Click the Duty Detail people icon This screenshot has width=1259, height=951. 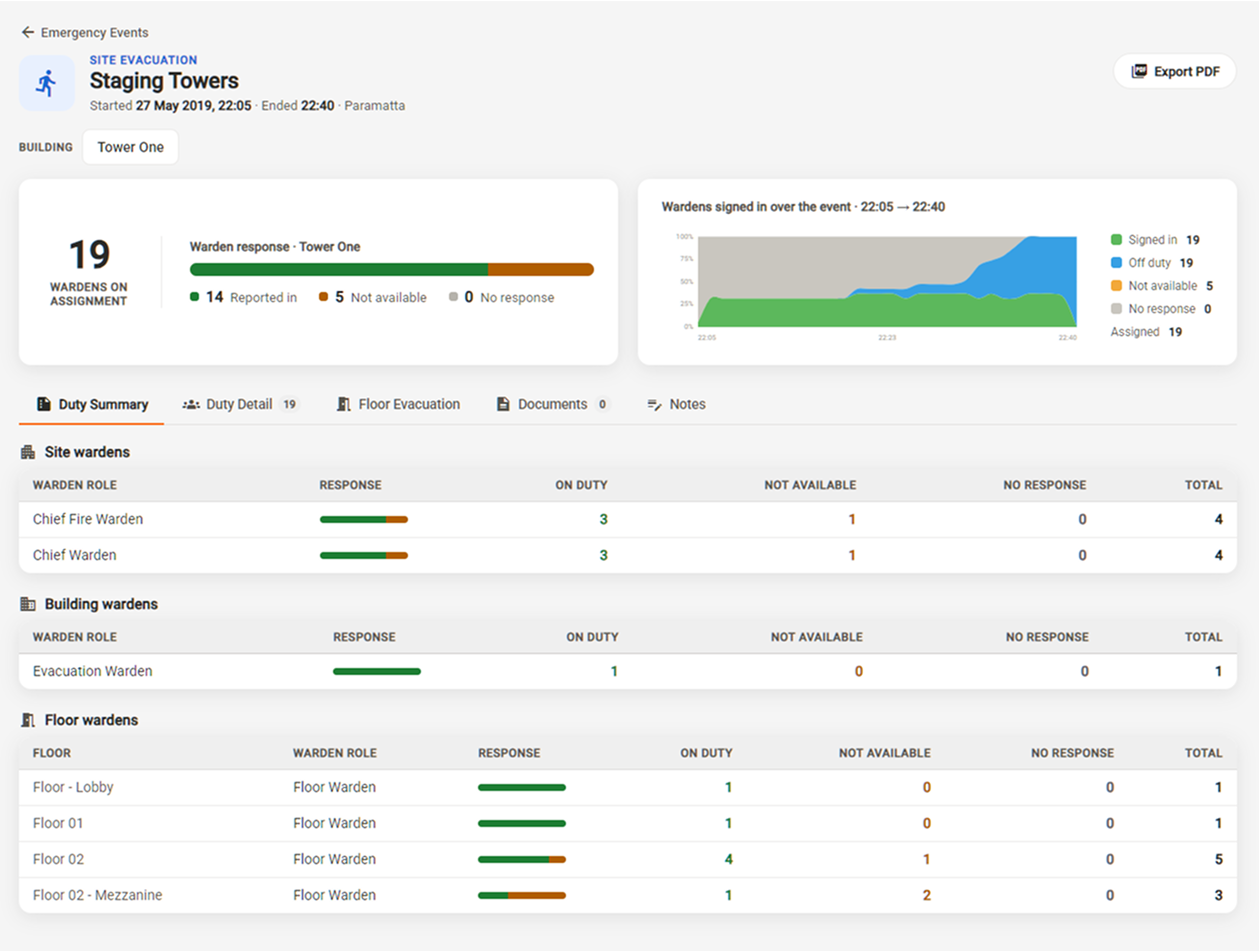tap(191, 405)
